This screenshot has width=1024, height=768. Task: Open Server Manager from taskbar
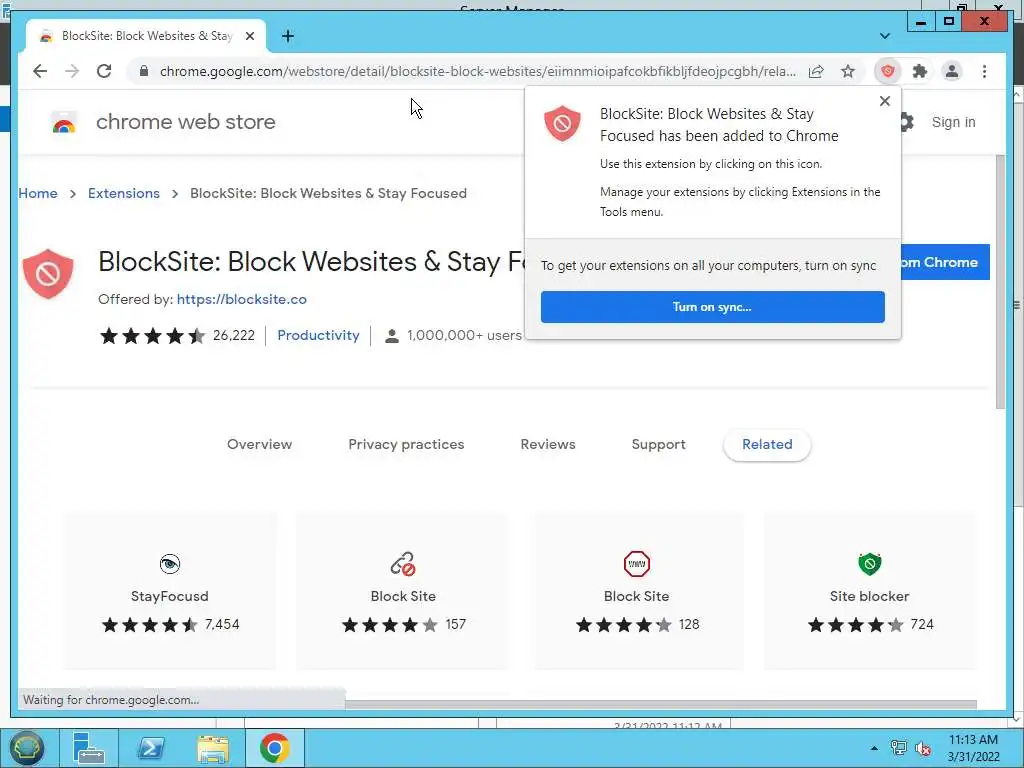point(88,748)
